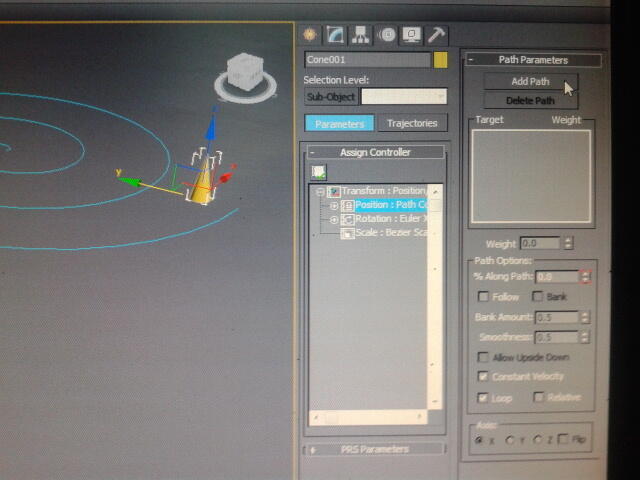Image resolution: width=640 pixels, height=480 pixels.
Task: Click the Weight spinner arrows
Action: tap(569, 243)
